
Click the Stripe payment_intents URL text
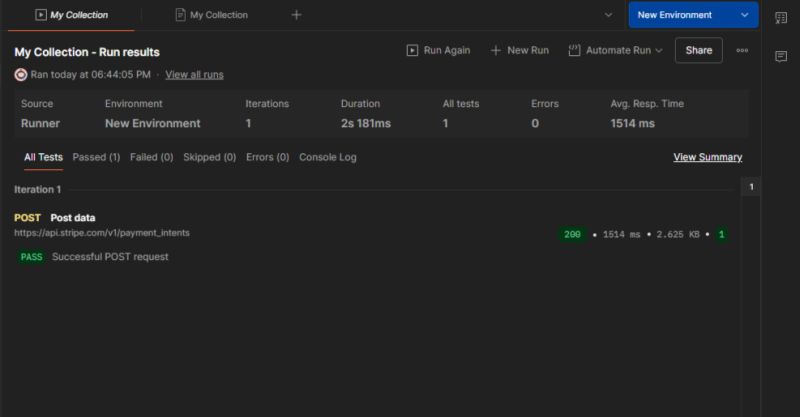(102, 233)
